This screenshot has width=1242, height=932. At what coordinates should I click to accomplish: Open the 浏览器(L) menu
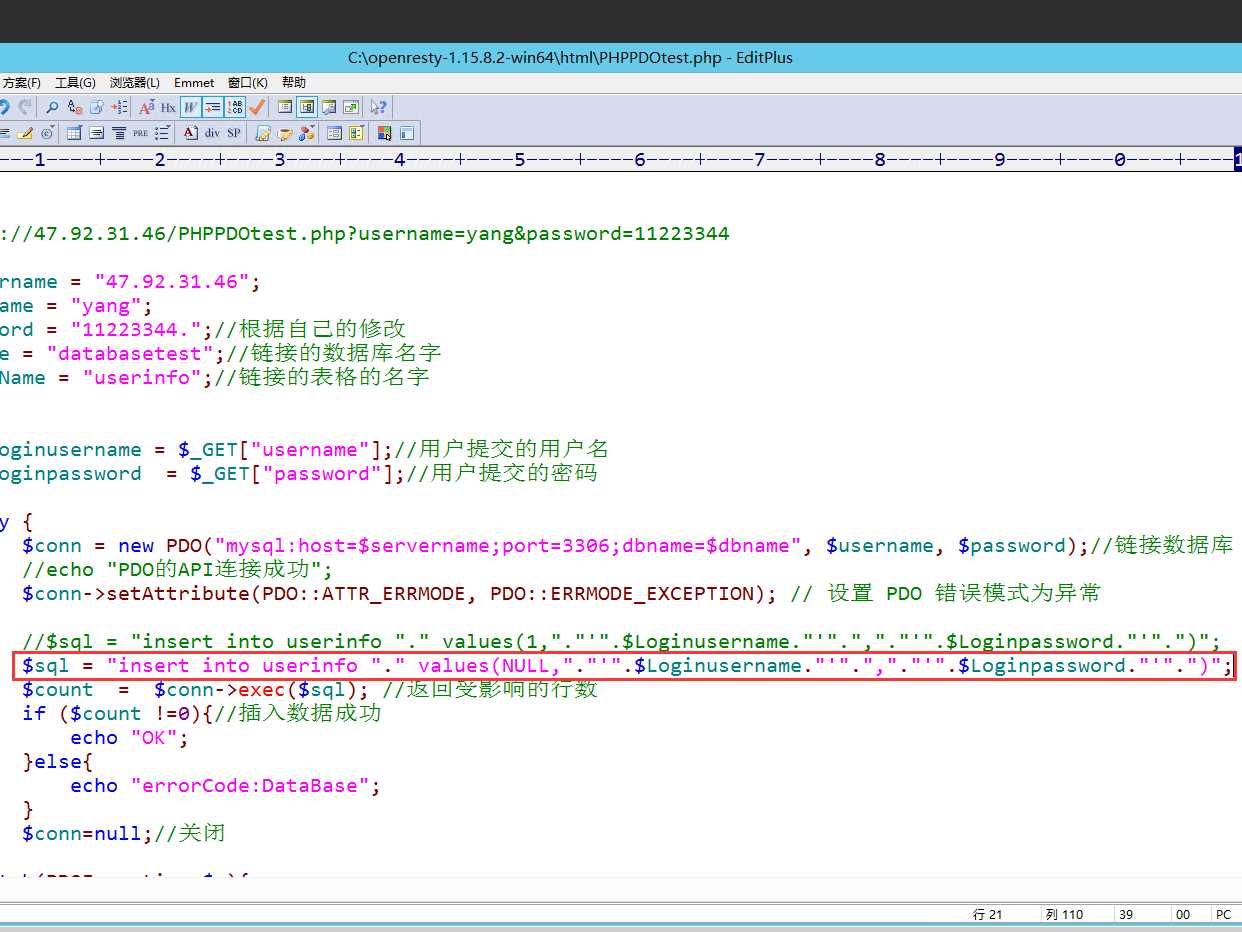point(135,83)
